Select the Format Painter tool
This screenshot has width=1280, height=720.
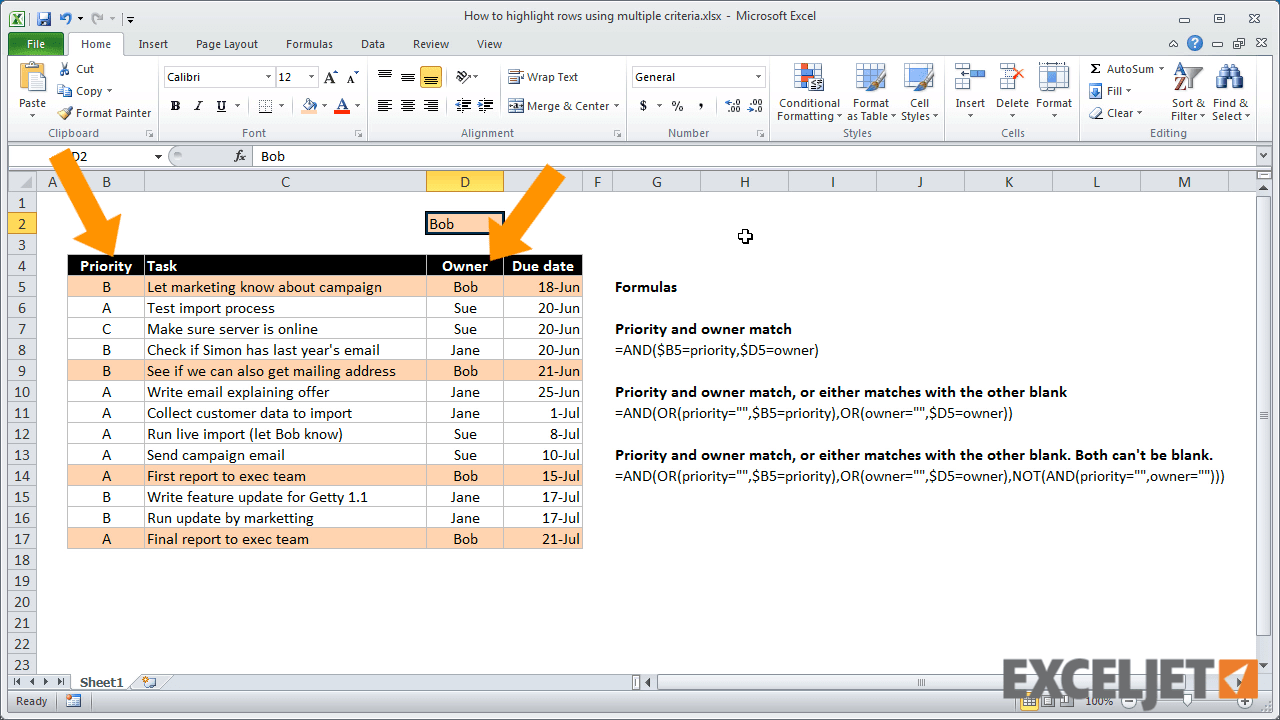[x=104, y=112]
